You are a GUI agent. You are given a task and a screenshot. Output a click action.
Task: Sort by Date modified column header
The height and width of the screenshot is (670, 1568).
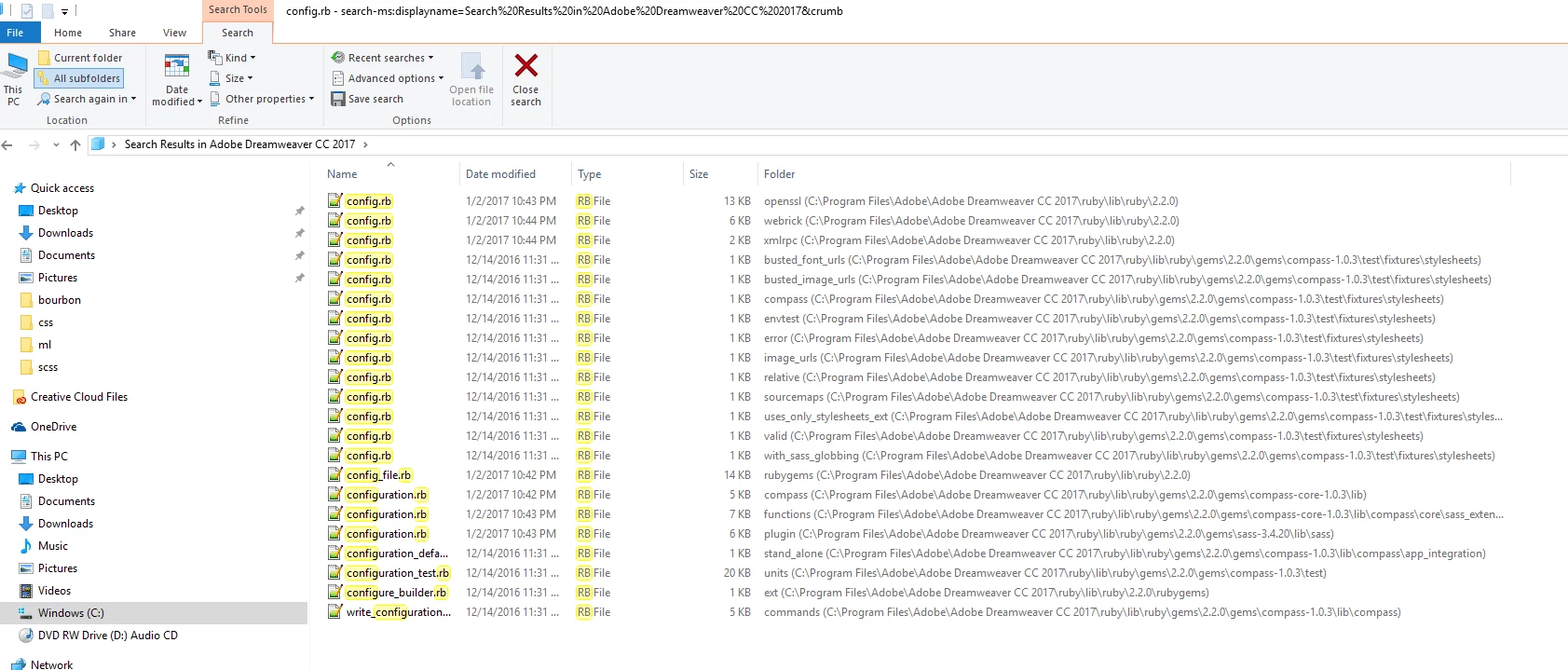500,174
